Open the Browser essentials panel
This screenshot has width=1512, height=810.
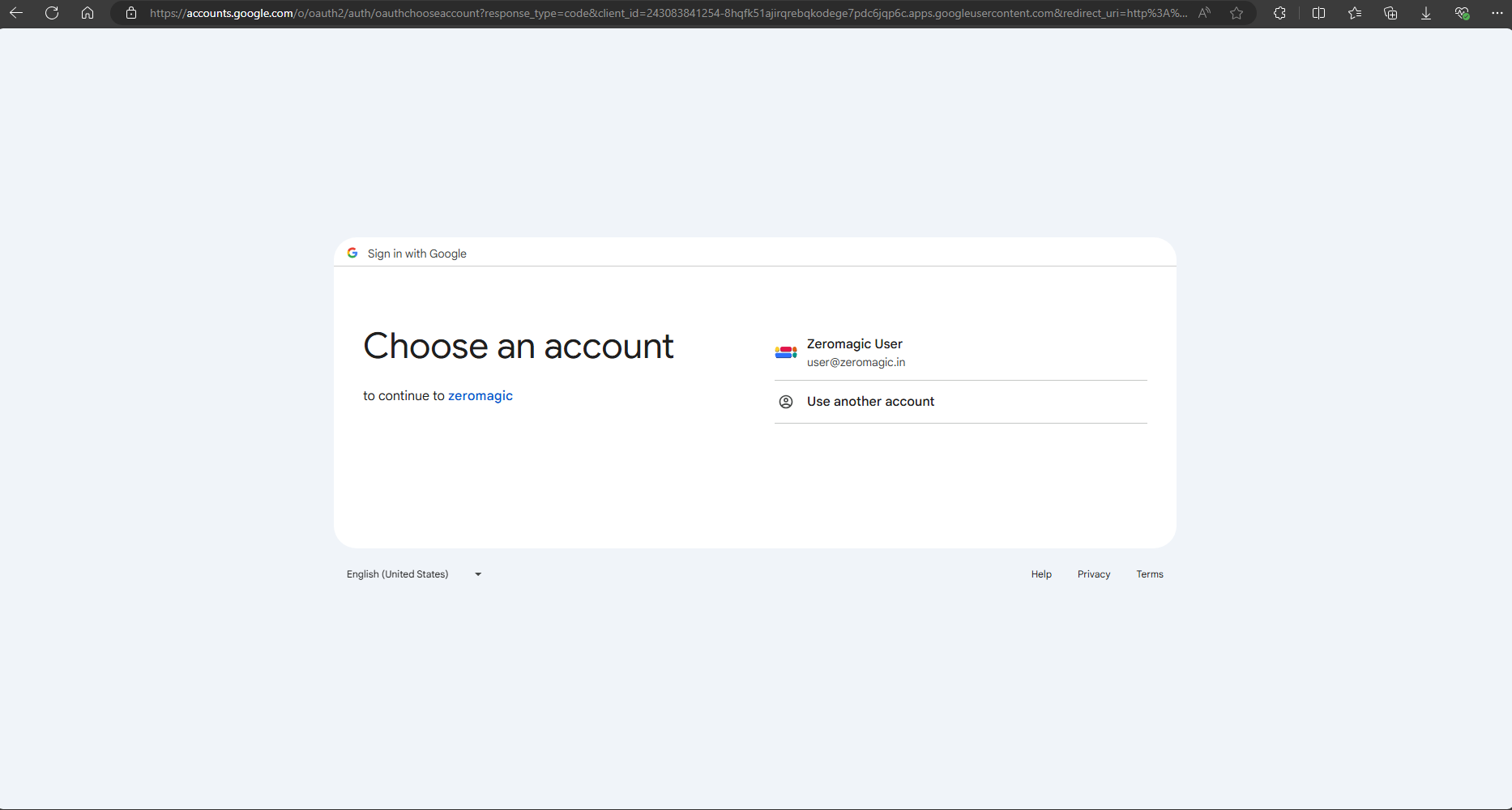1463,13
